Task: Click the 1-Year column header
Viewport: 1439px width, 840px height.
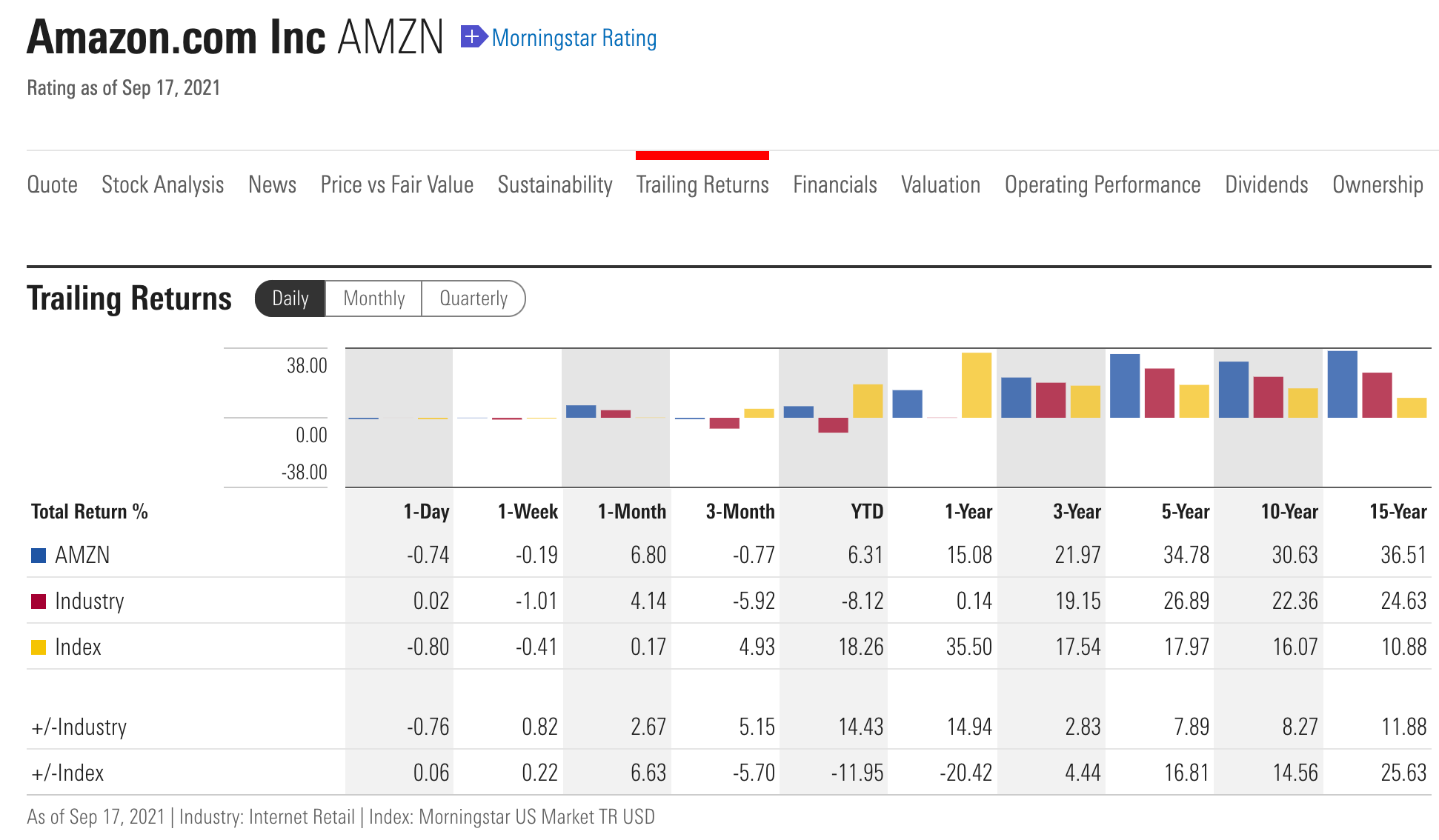Action: (968, 512)
